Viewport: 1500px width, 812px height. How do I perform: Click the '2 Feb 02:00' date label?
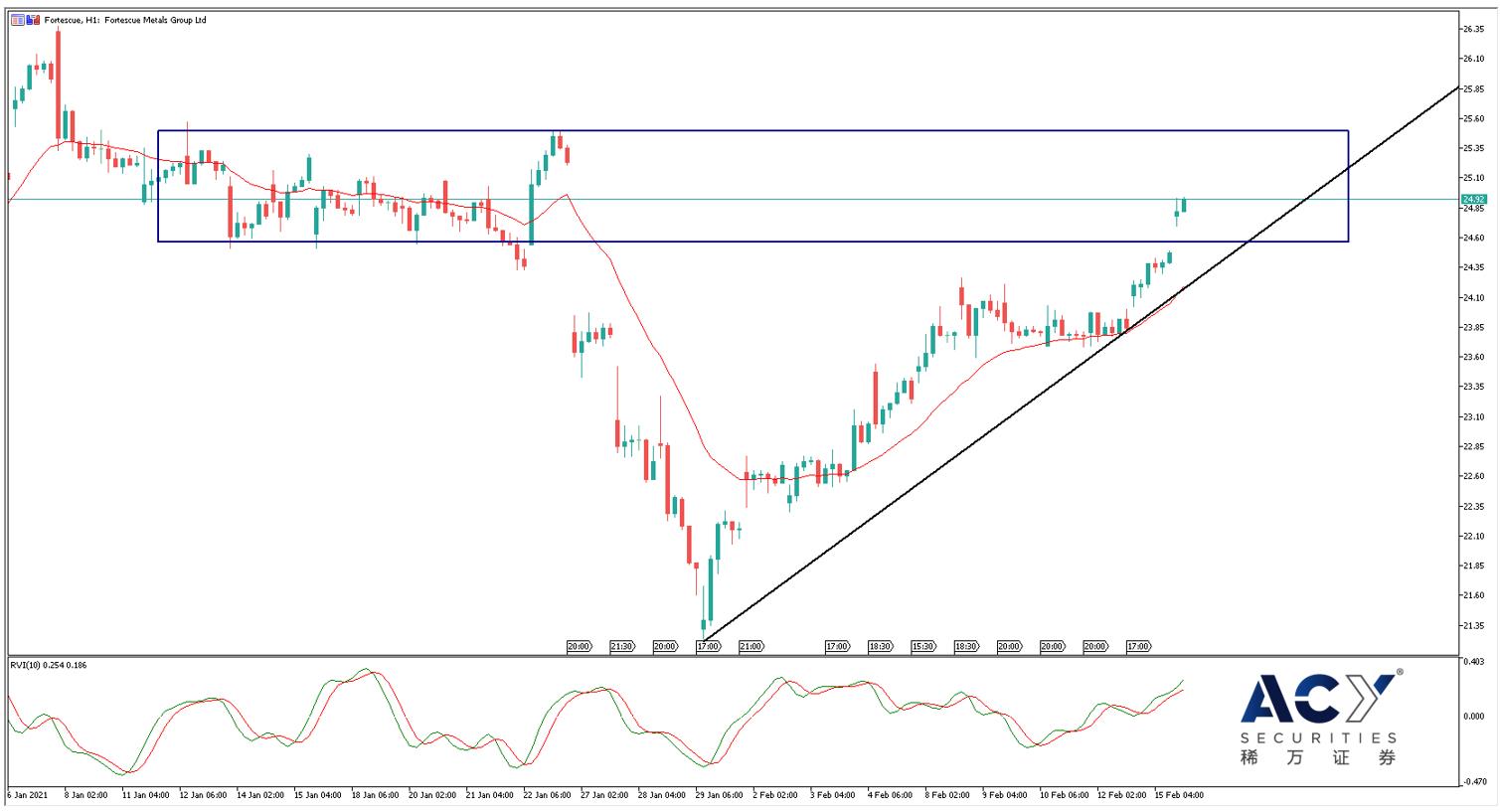777,795
